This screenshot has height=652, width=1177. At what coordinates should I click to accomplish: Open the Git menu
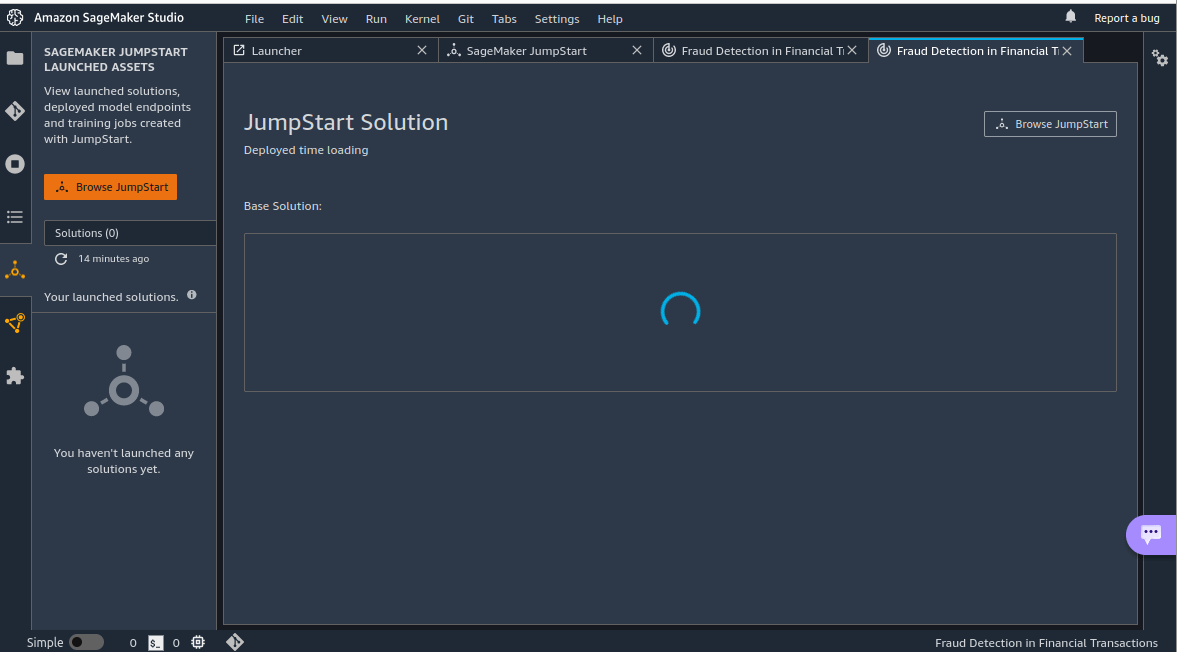tap(465, 19)
